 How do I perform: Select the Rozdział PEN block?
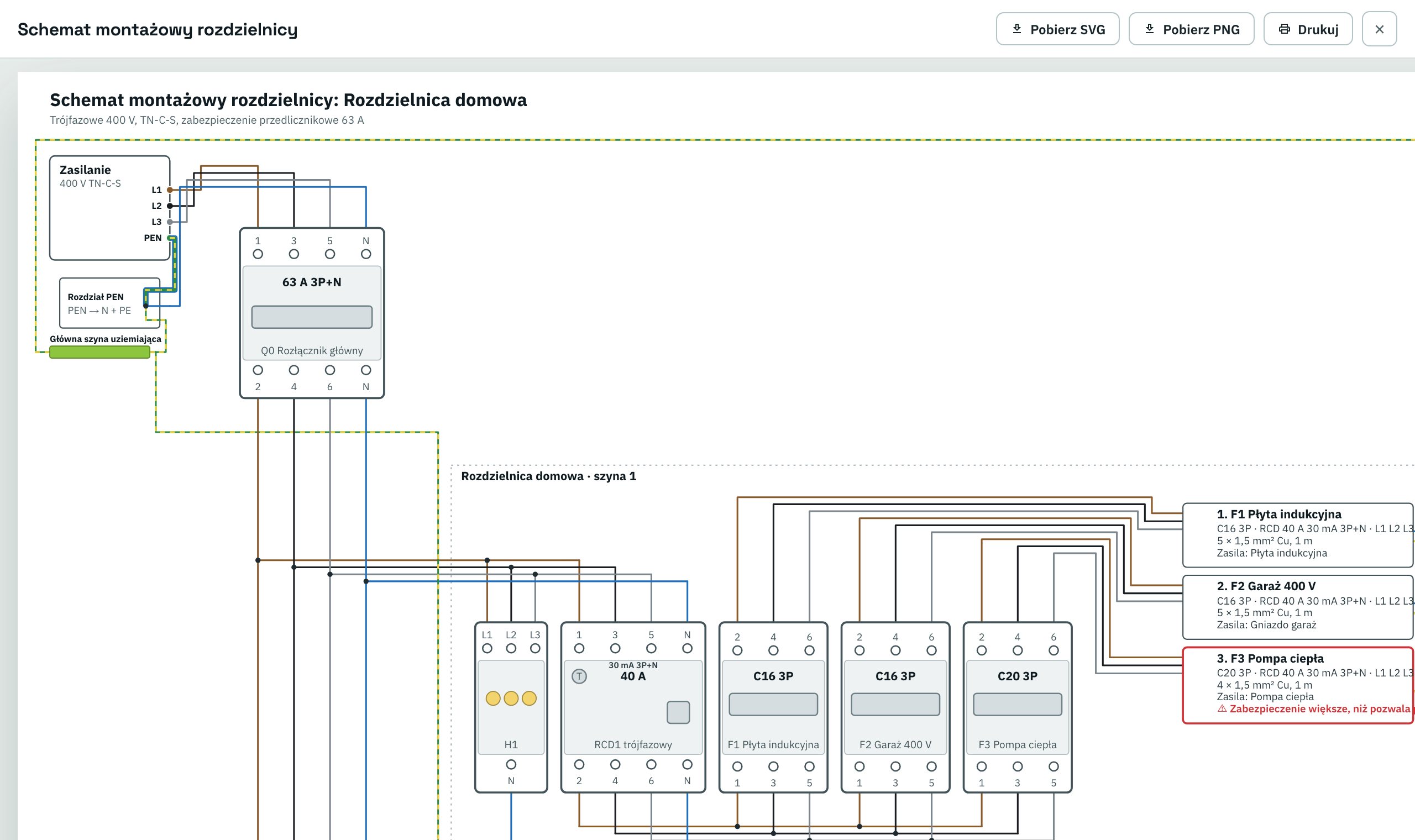point(109,303)
